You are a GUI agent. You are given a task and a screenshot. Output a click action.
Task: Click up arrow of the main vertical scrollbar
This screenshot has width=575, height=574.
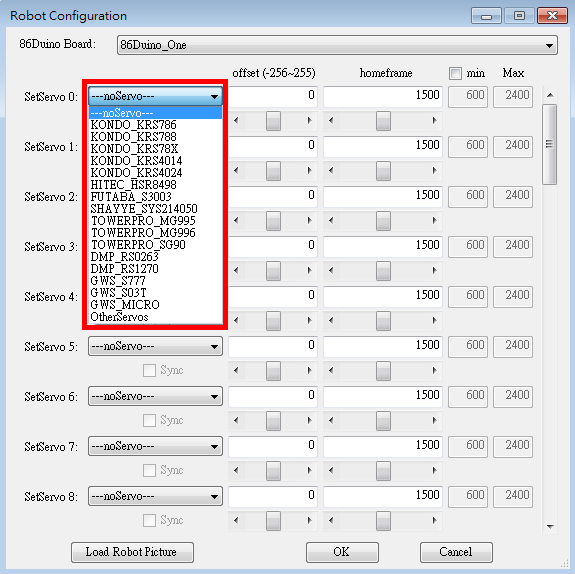tap(550, 95)
